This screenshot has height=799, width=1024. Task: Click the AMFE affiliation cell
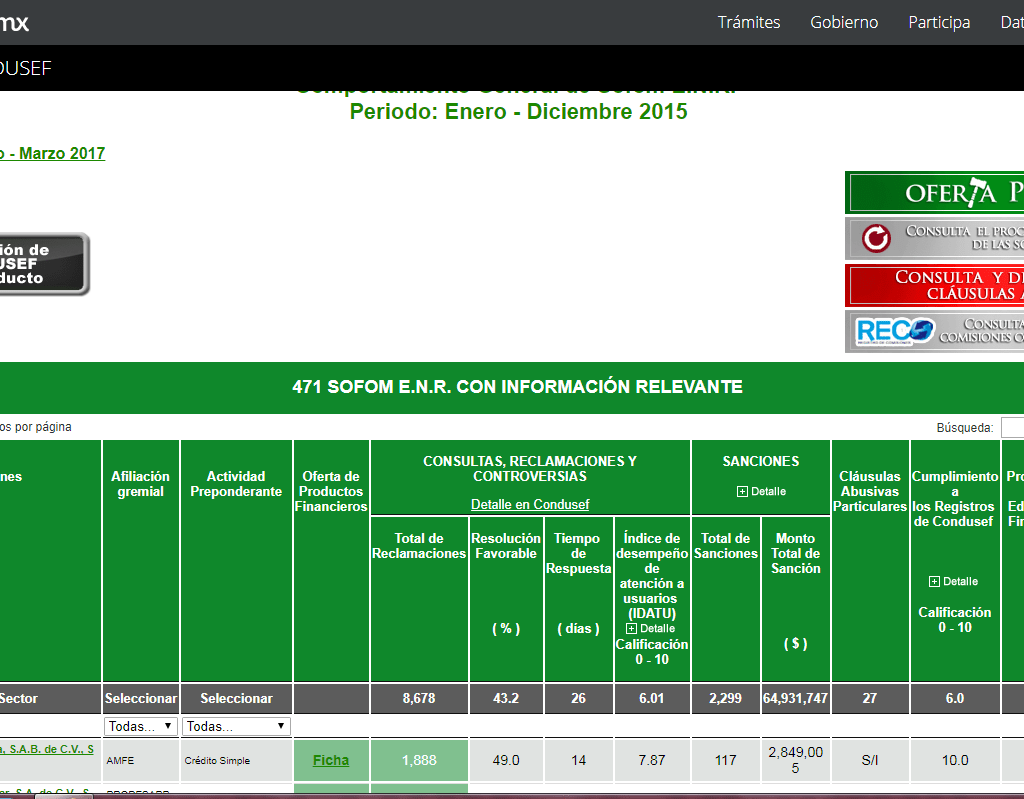(140, 760)
